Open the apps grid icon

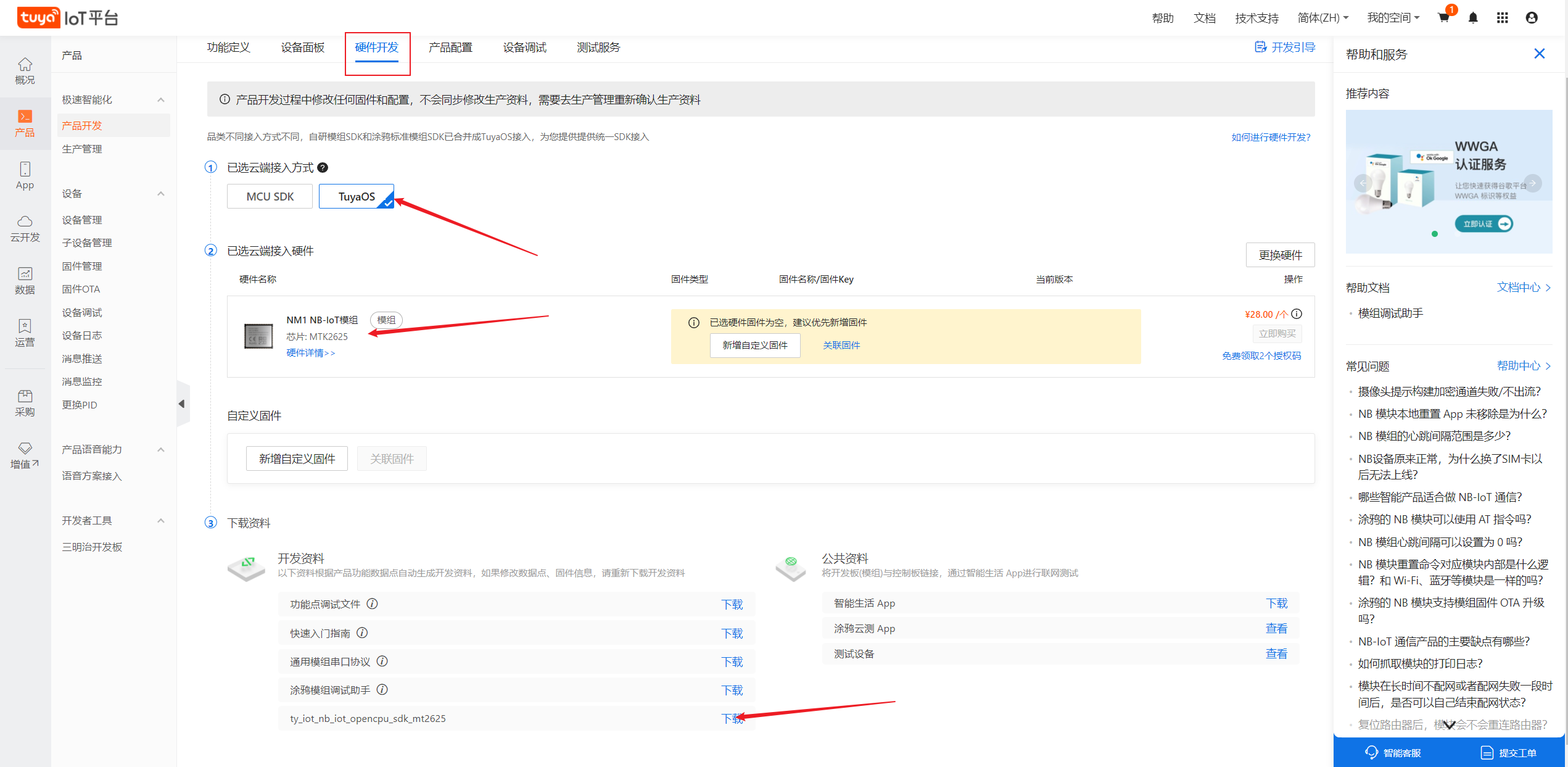tap(1502, 18)
